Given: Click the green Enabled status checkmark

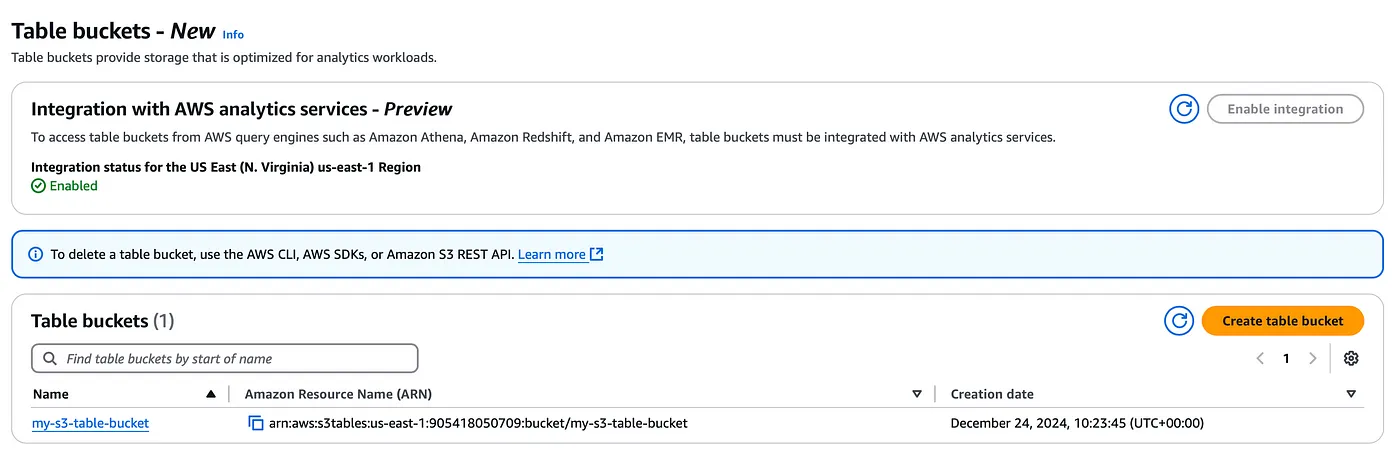Looking at the screenshot, I should pyautogui.click(x=38, y=186).
